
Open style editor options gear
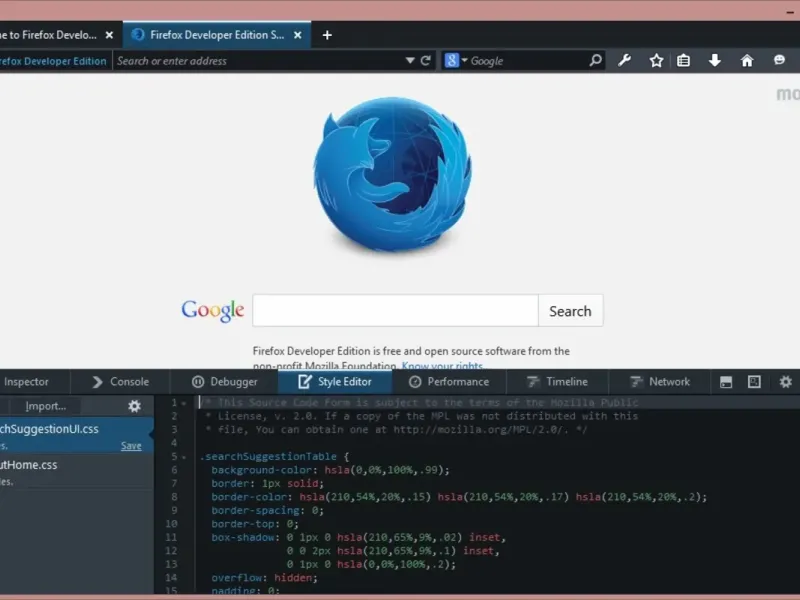pos(134,406)
